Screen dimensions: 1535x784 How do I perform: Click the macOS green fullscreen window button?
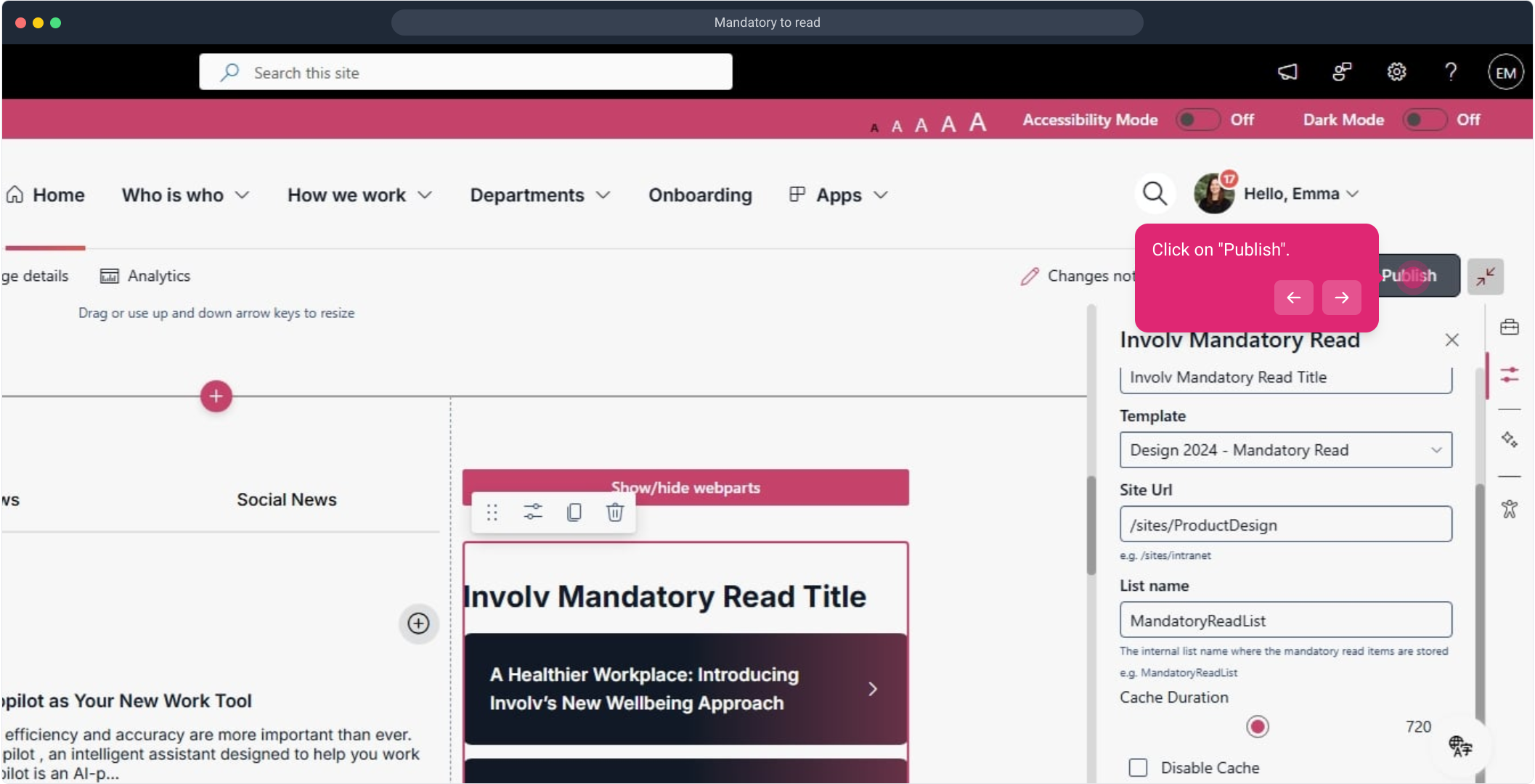56,23
